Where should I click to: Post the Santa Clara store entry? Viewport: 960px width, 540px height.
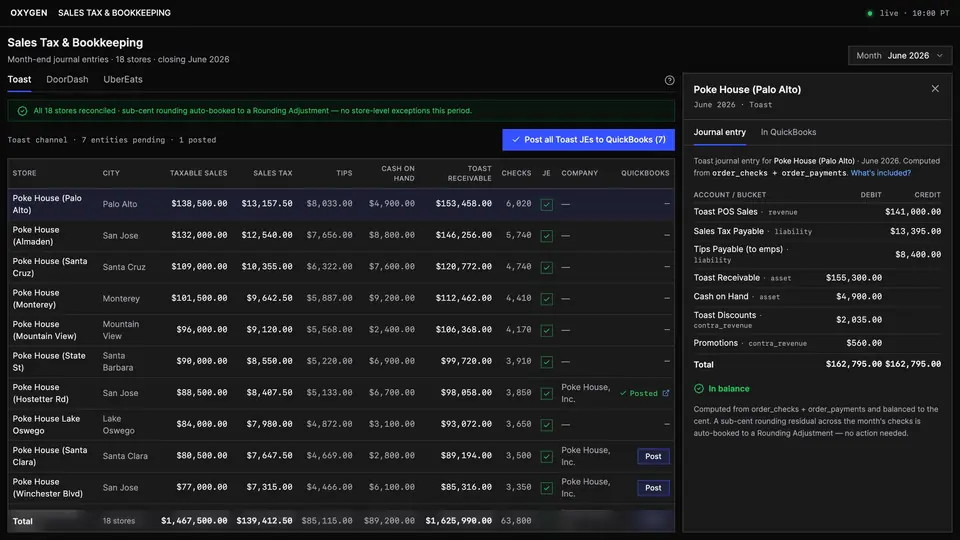coord(653,456)
